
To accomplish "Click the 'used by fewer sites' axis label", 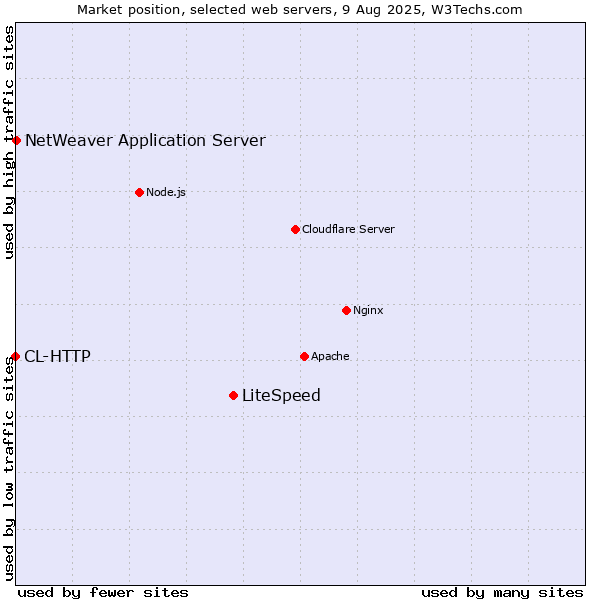I will [x=103, y=593].
